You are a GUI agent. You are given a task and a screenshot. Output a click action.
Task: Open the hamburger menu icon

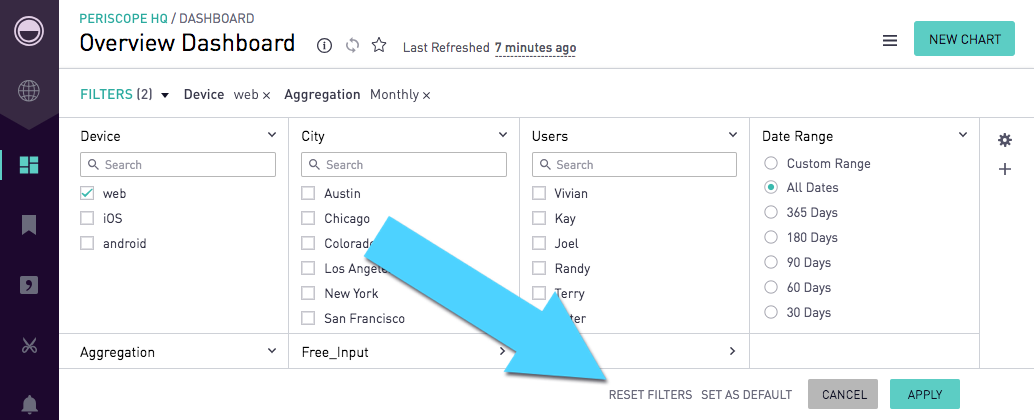pos(890,41)
